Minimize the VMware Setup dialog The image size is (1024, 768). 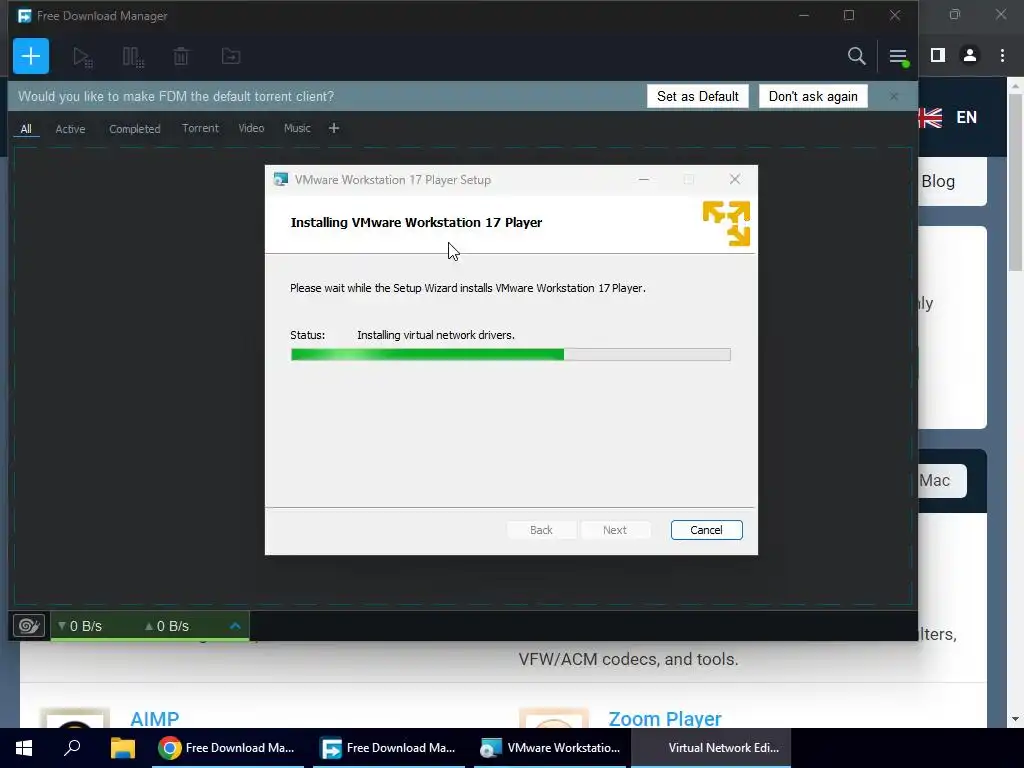pos(644,180)
